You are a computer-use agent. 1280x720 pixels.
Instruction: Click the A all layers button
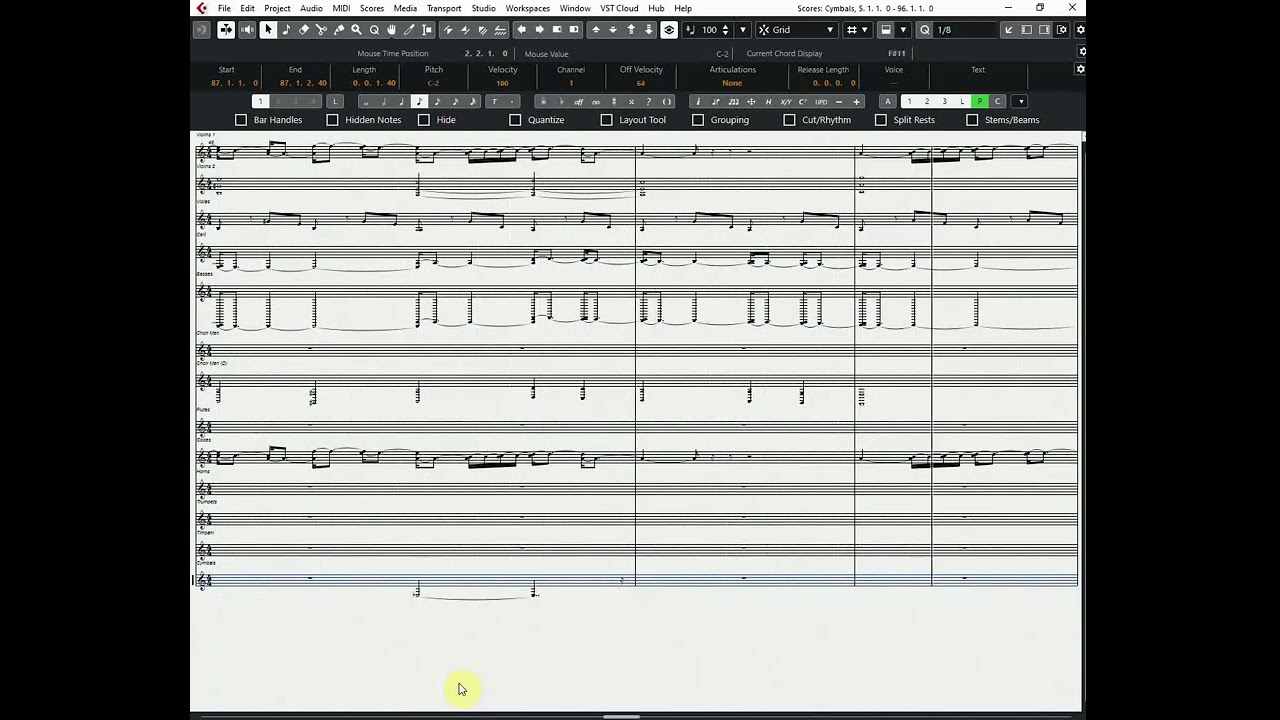[x=887, y=101]
